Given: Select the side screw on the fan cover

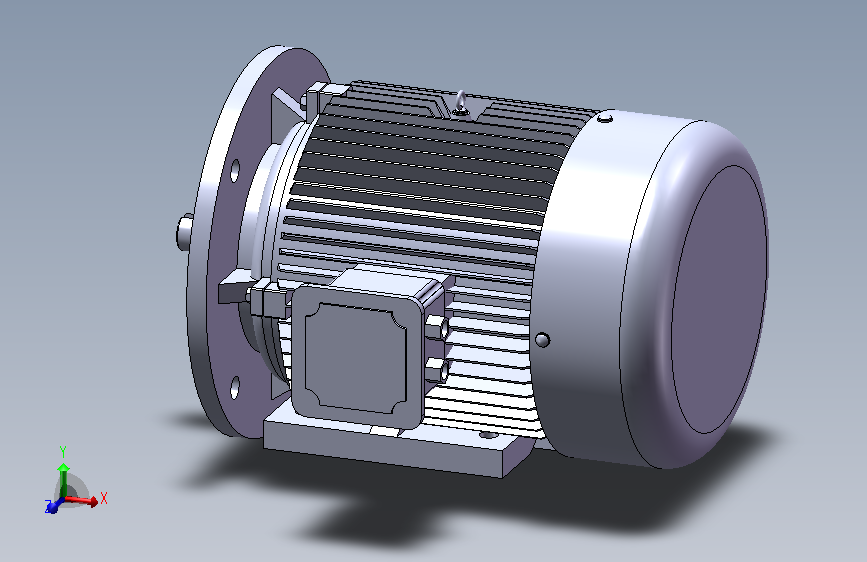Looking at the screenshot, I should coord(542,340).
